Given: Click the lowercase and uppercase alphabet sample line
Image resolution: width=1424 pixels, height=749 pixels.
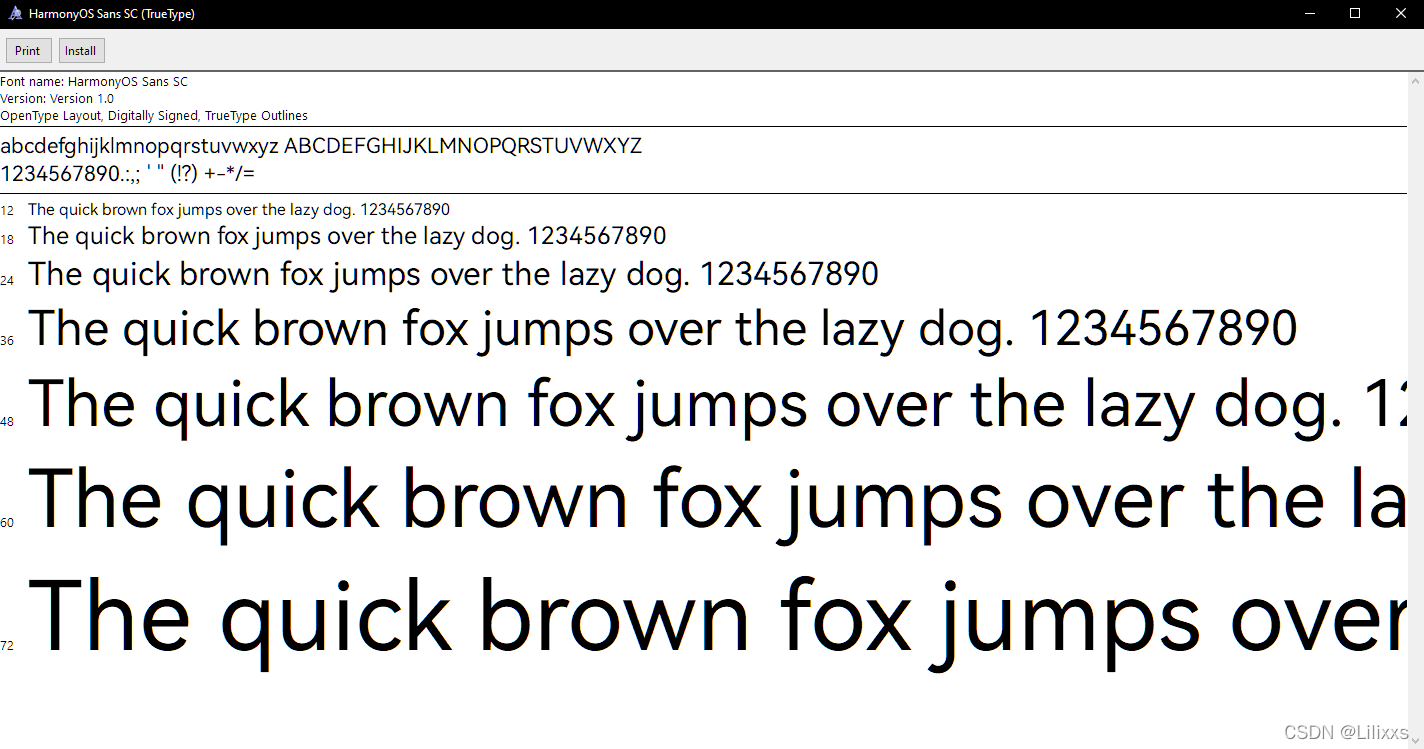Looking at the screenshot, I should pos(321,147).
